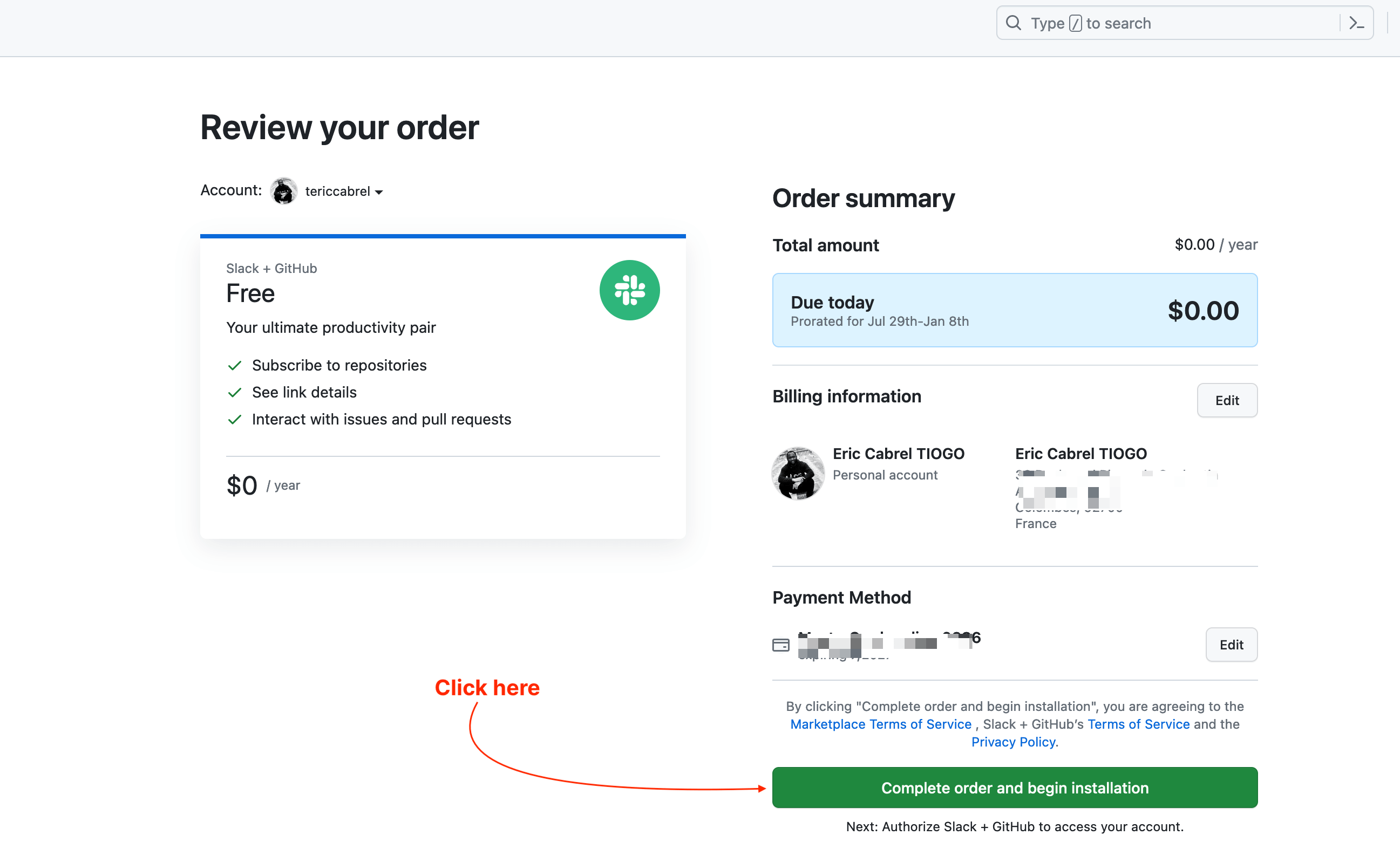This screenshot has width=1400, height=849.
Task: View the Privacy Policy
Action: pos(1013,742)
